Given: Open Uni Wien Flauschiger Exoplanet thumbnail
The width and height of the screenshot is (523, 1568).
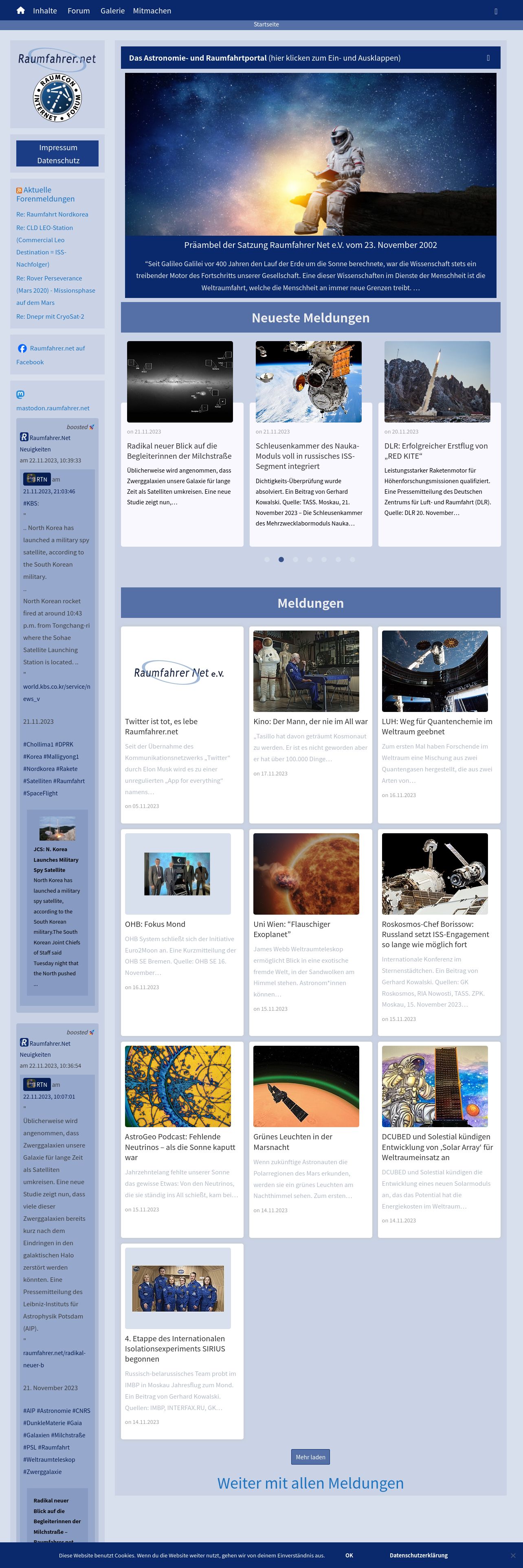Looking at the screenshot, I should 306,874.
